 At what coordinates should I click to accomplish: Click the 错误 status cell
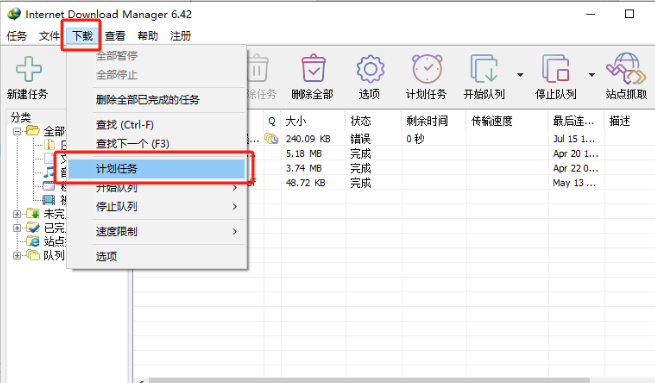coord(361,139)
